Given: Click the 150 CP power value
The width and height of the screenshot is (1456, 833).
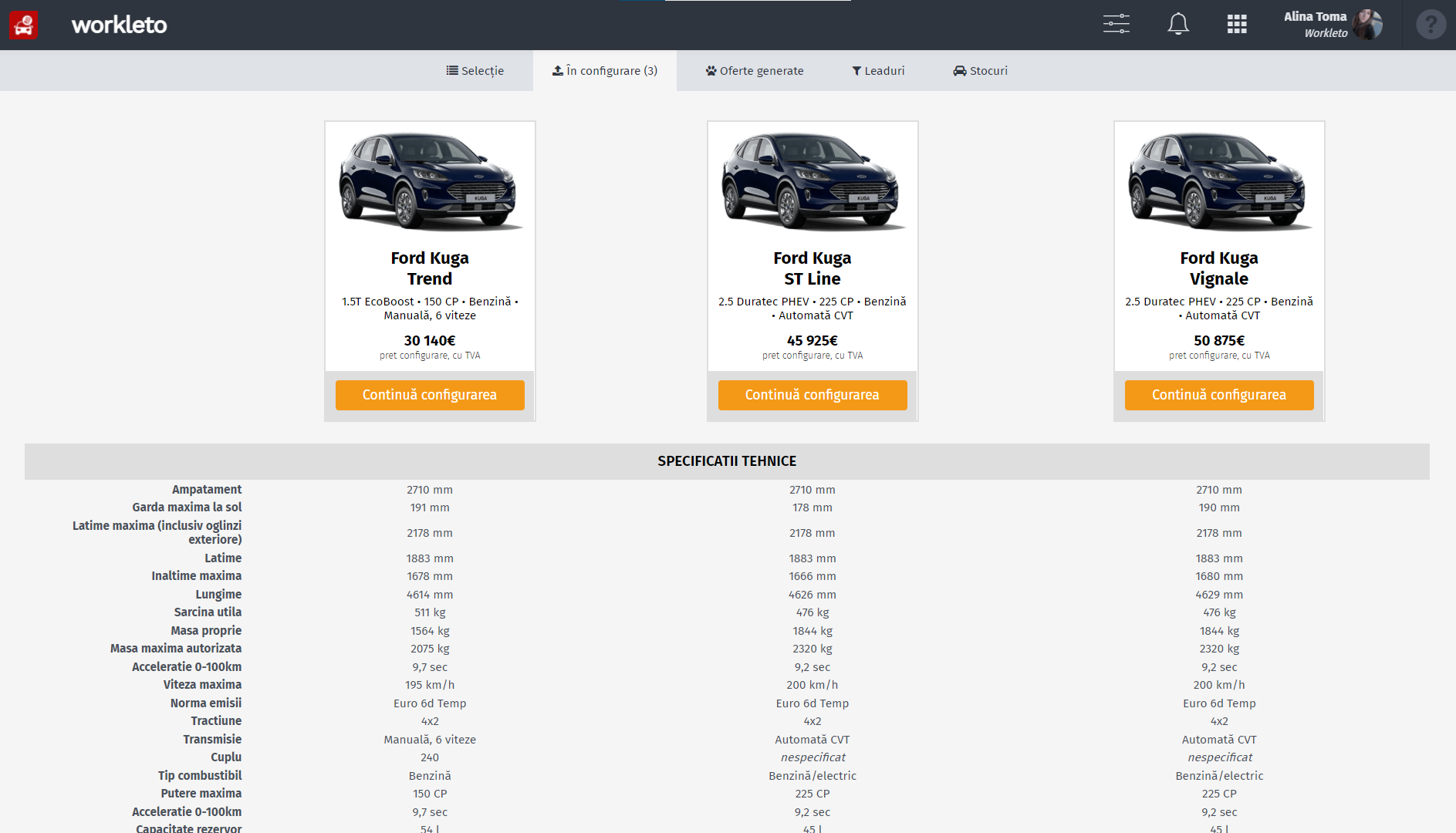Looking at the screenshot, I should tap(430, 794).
